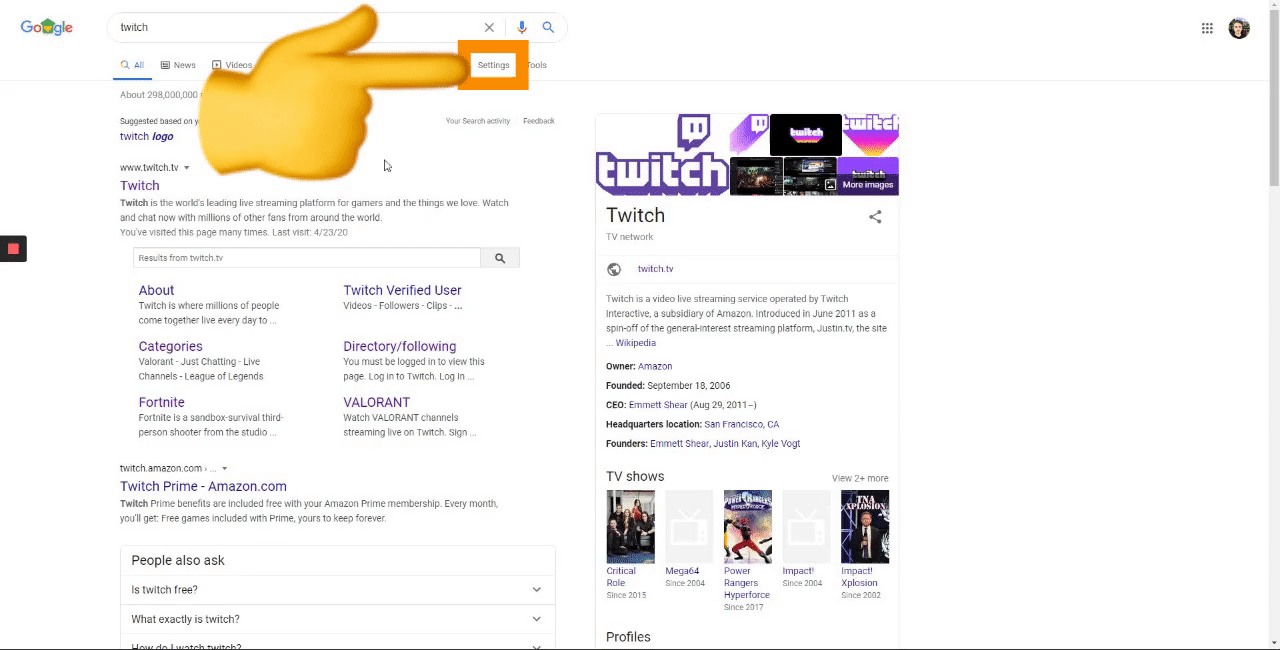Click the share icon in Twitch panel
The height and width of the screenshot is (650, 1280).
tap(875, 217)
